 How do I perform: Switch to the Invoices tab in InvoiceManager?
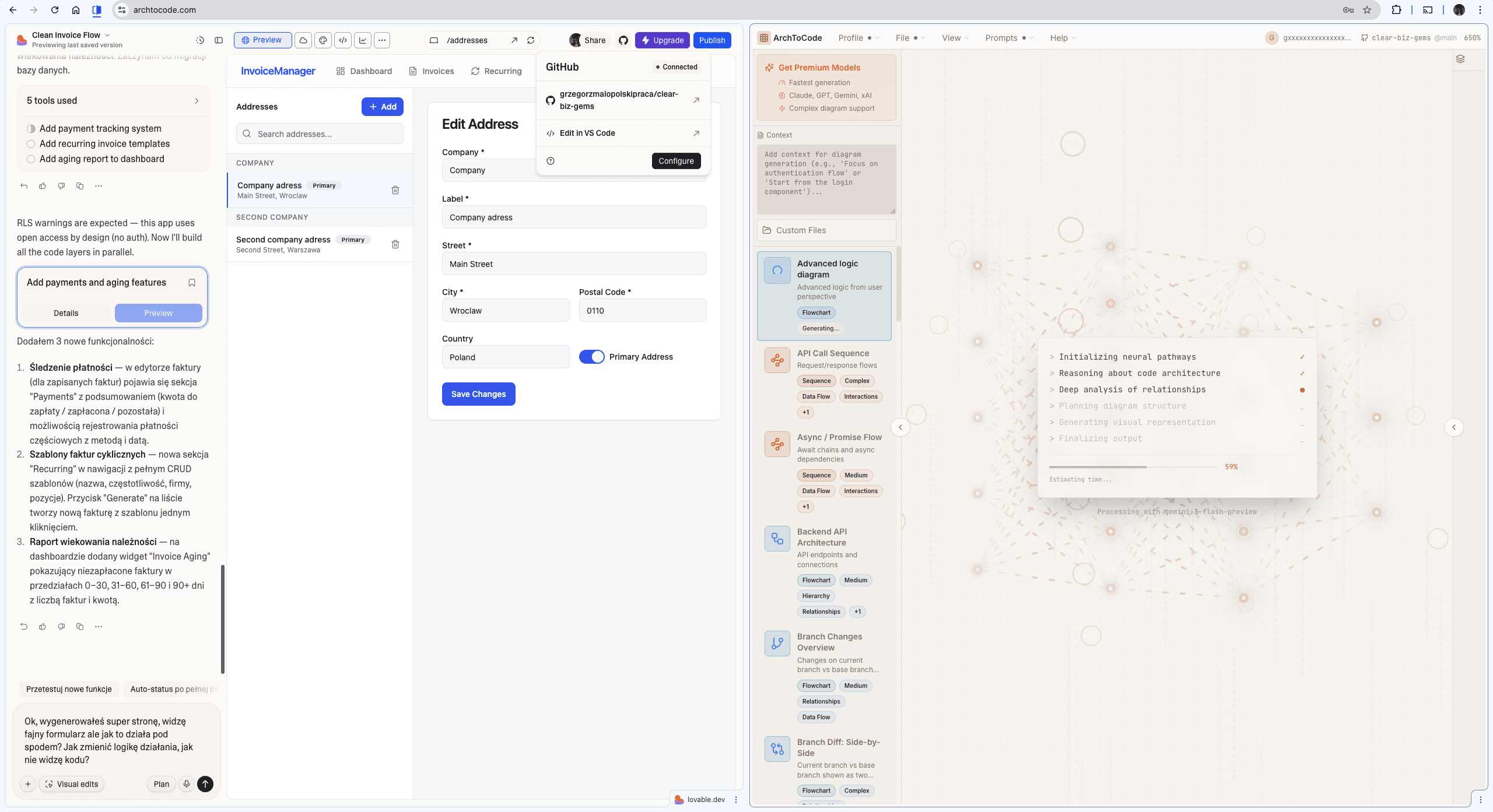(x=432, y=71)
